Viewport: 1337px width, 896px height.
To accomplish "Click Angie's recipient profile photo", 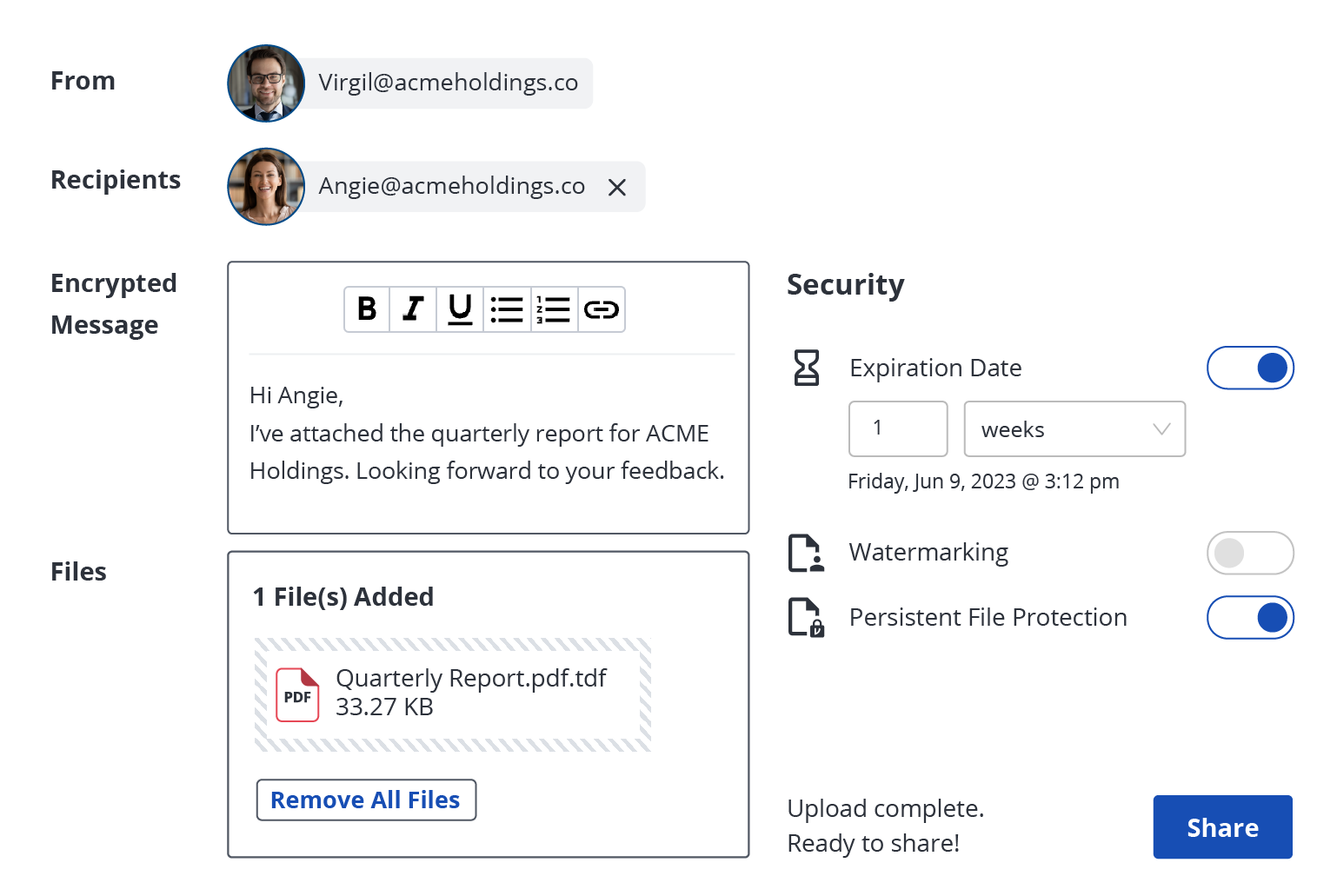I will (266, 187).
